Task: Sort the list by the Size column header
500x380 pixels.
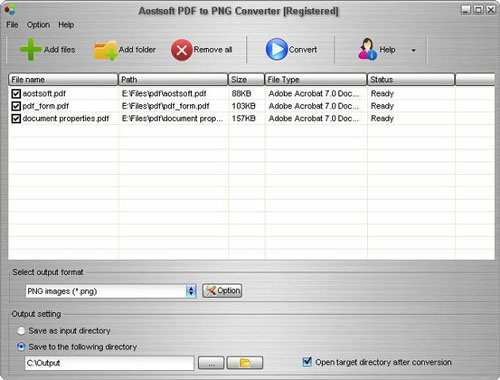Action: 246,80
